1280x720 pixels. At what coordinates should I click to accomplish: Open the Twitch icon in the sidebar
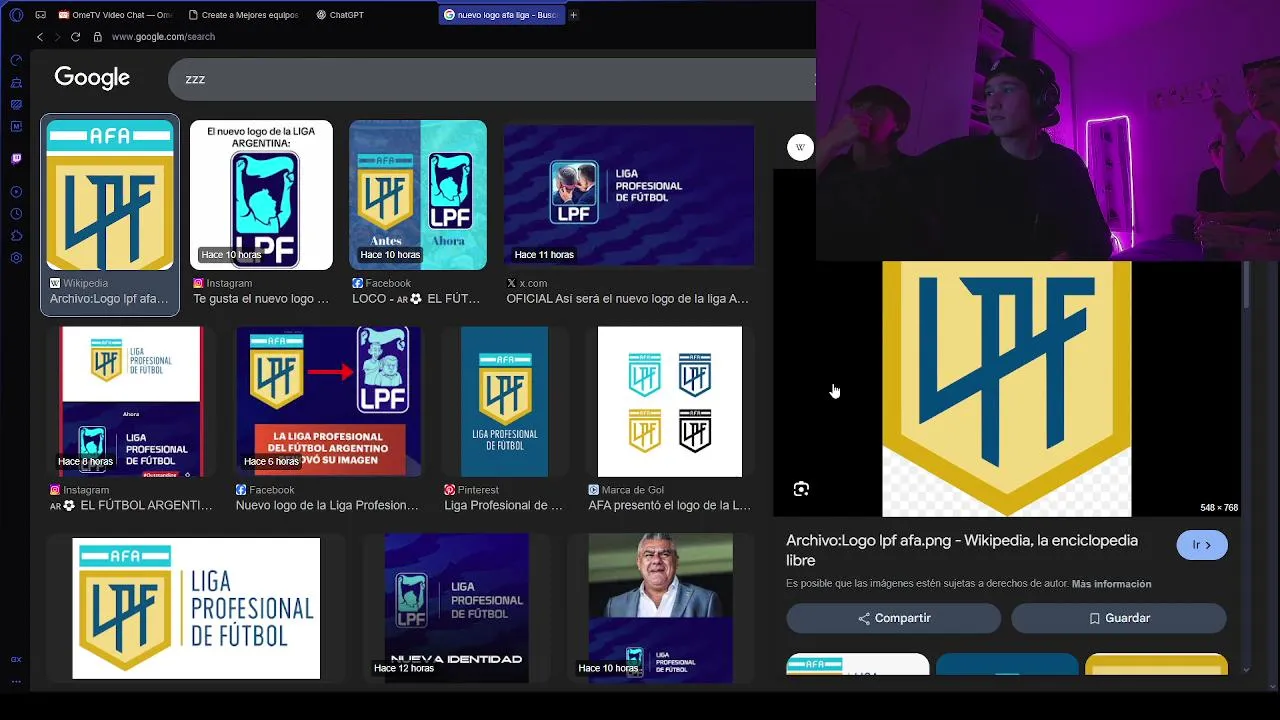(x=16, y=158)
